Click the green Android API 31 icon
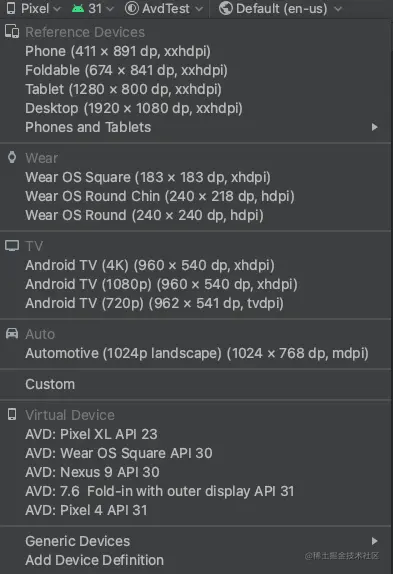 pyautogui.click(x=78, y=8)
